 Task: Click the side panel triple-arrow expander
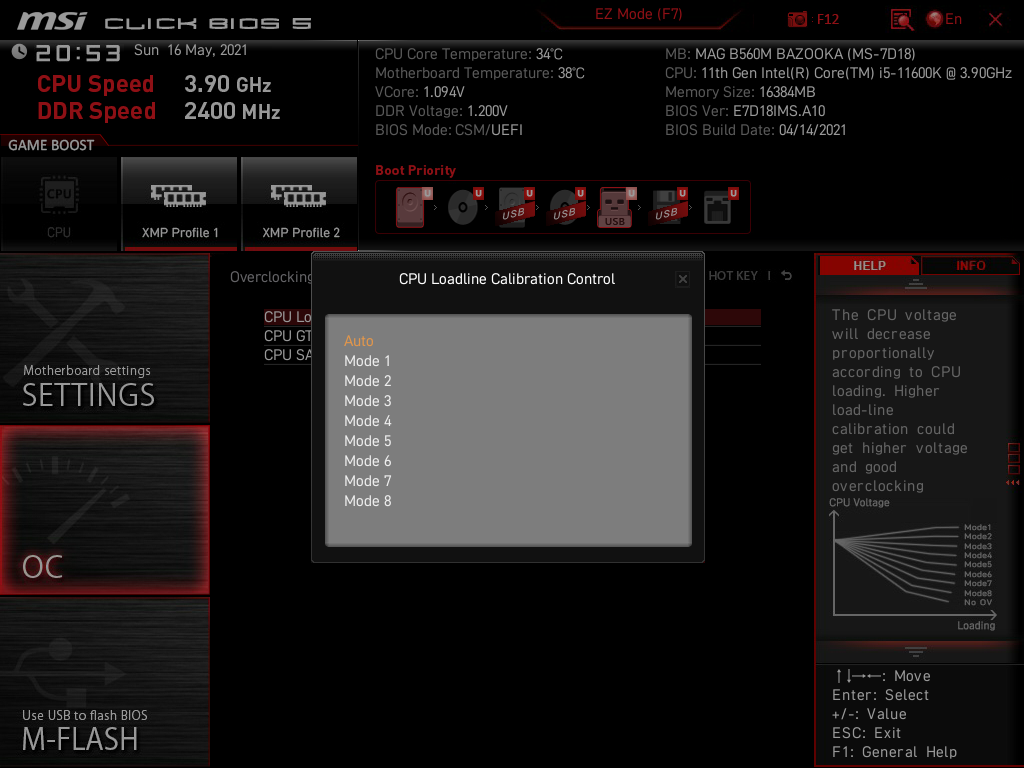coord(1012,483)
